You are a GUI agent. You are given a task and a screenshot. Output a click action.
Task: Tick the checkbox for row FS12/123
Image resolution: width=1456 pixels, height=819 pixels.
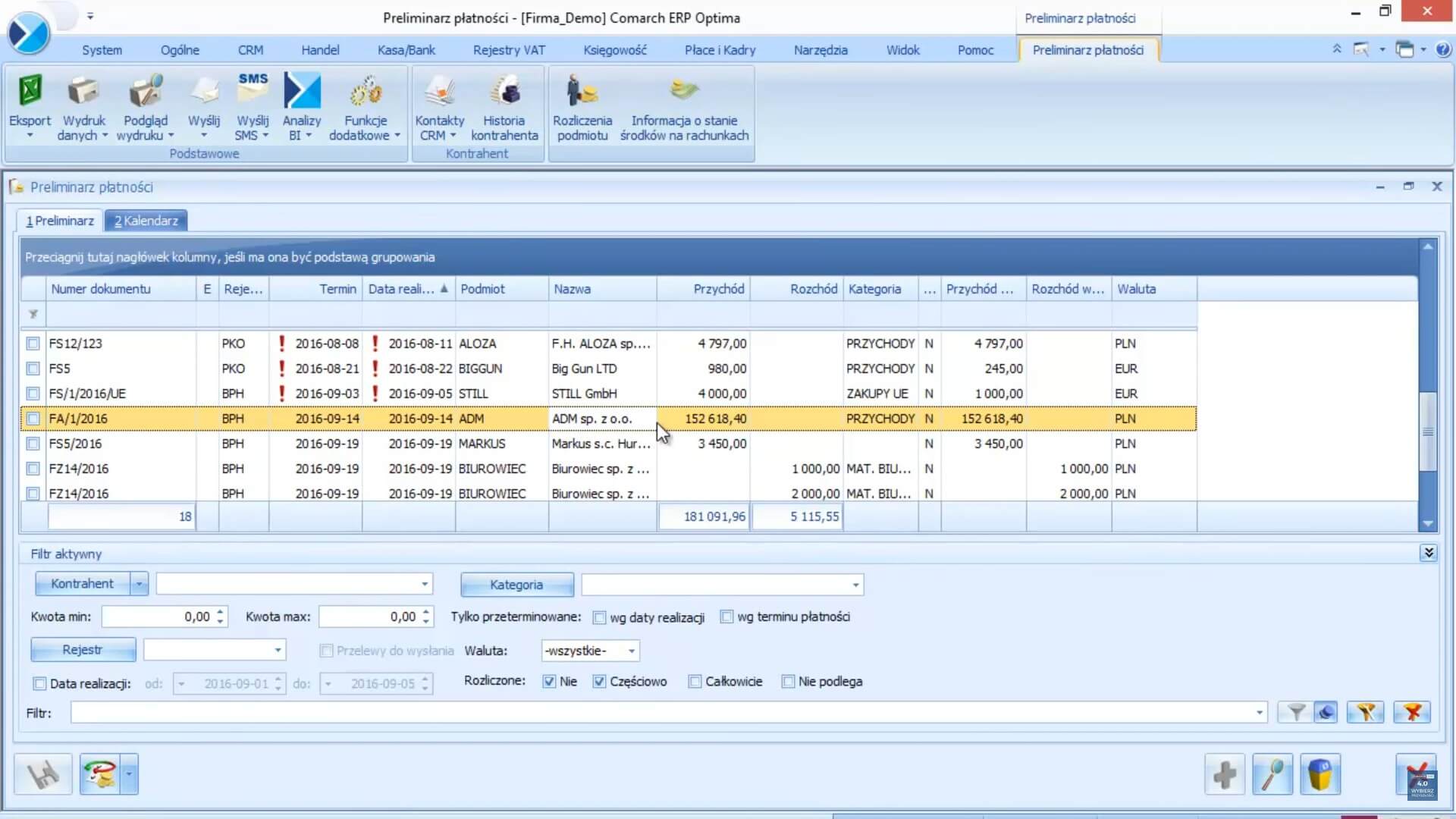coord(33,344)
